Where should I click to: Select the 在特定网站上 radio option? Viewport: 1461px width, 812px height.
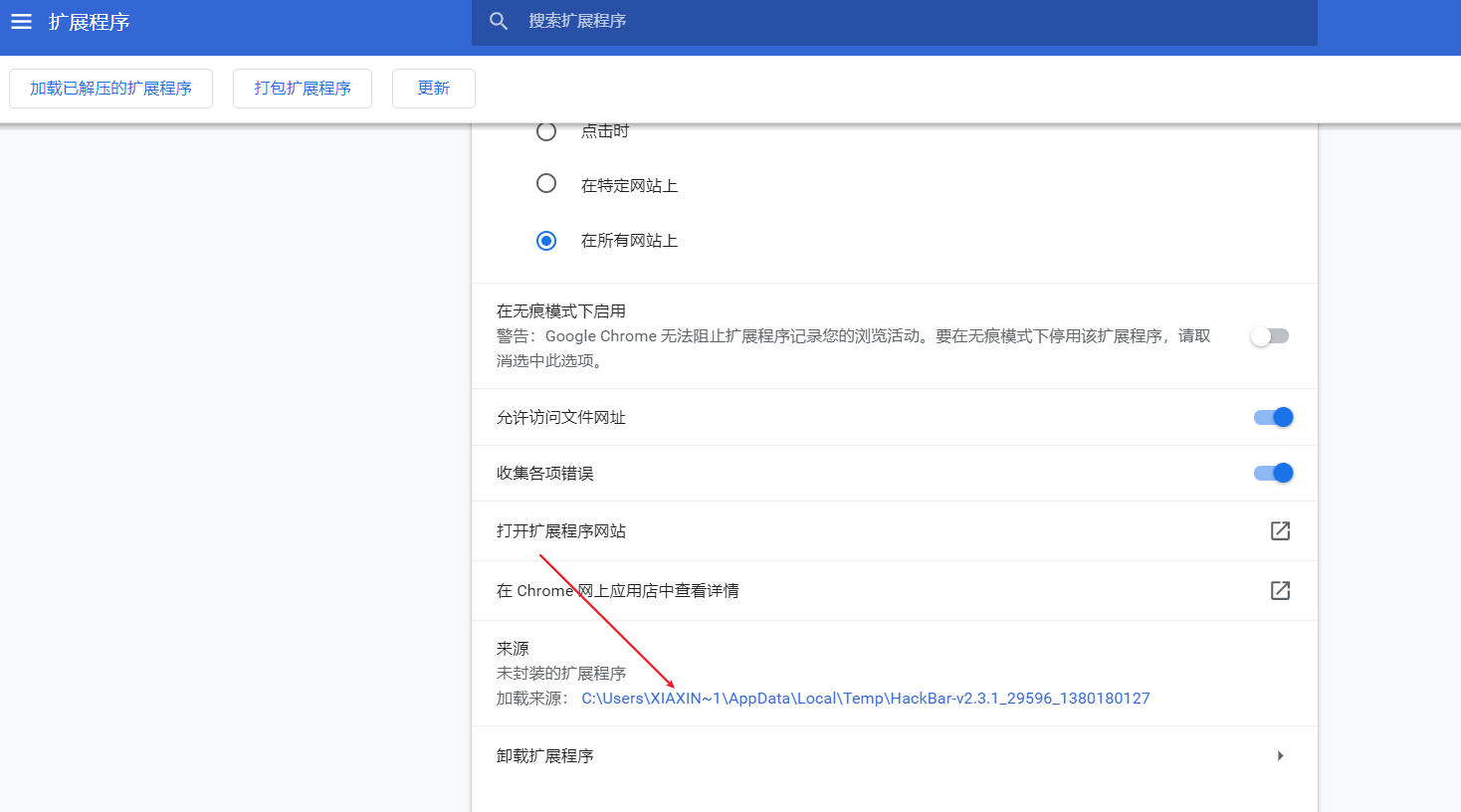coord(546,183)
